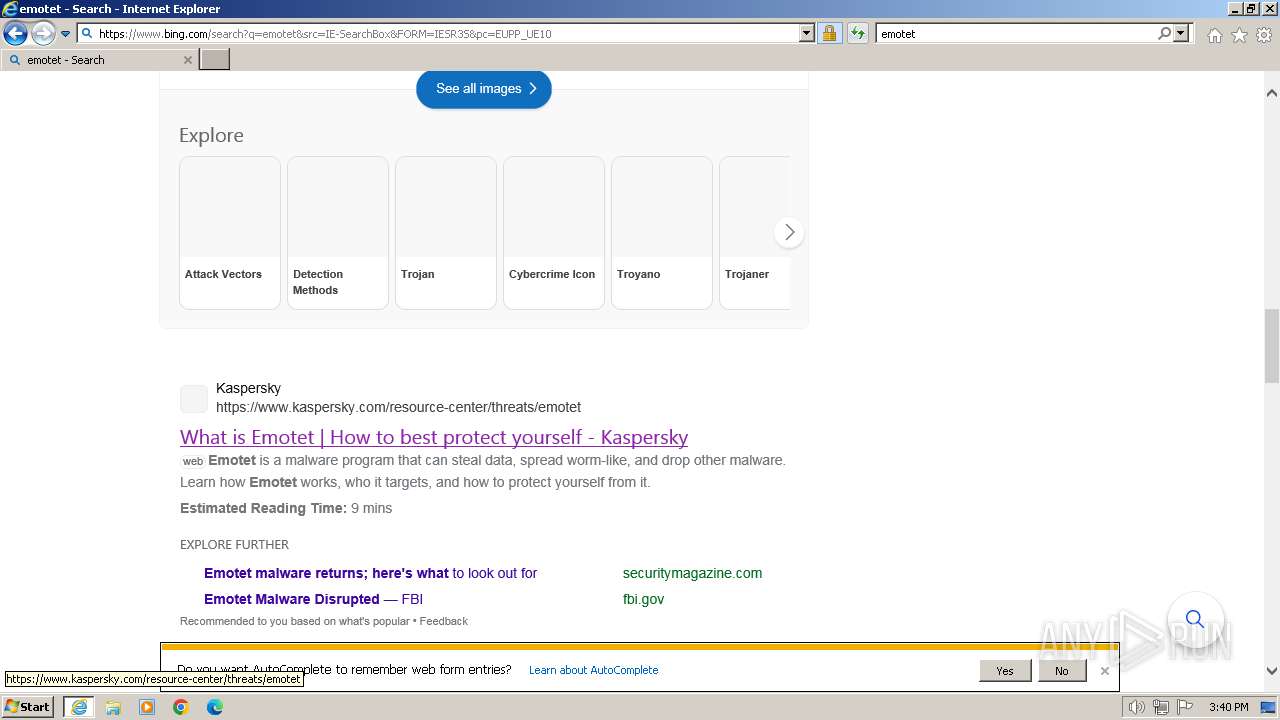Click the Action Center flag icon
This screenshot has width=1280, height=720.
(1183, 707)
